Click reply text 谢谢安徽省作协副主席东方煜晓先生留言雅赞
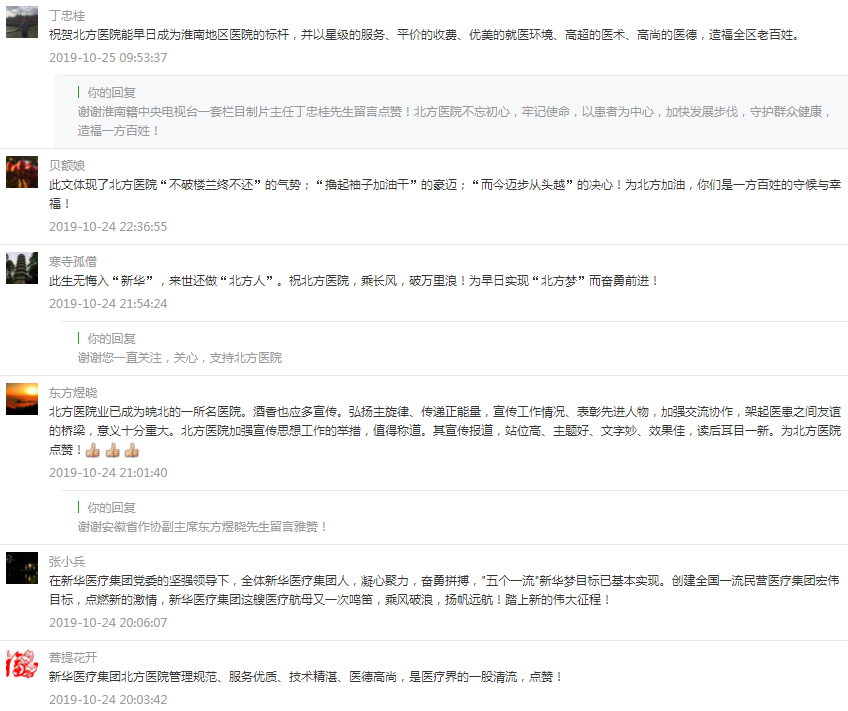848x711 pixels. pyautogui.click(x=202, y=527)
